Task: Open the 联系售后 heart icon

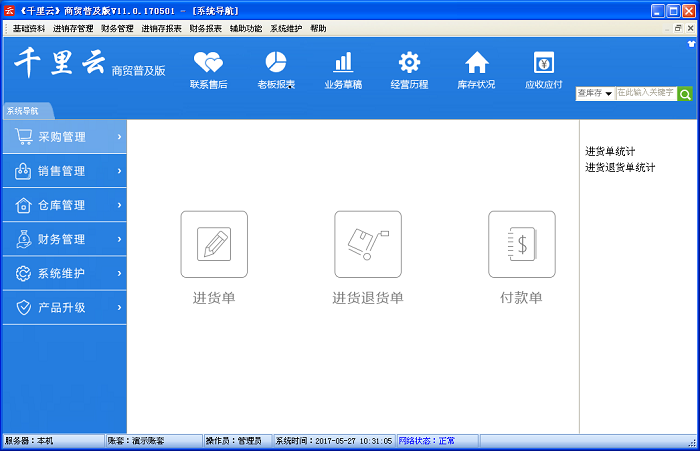Action: pyautogui.click(x=208, y=63)
